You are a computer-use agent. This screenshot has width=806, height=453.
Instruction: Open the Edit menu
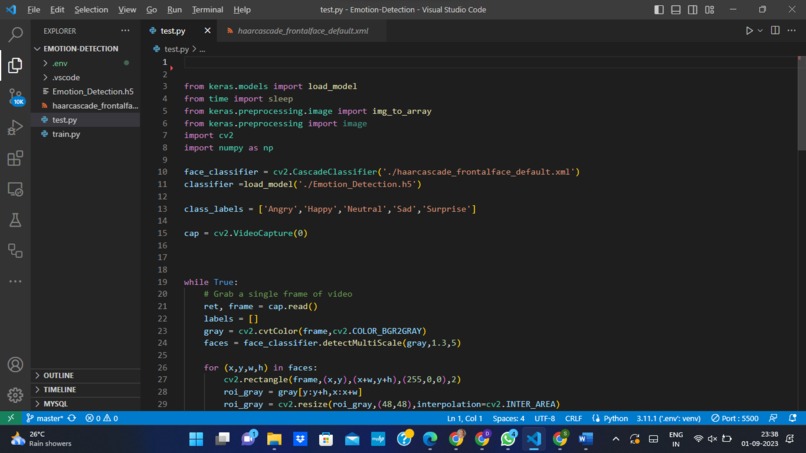[x=57, y=10]
